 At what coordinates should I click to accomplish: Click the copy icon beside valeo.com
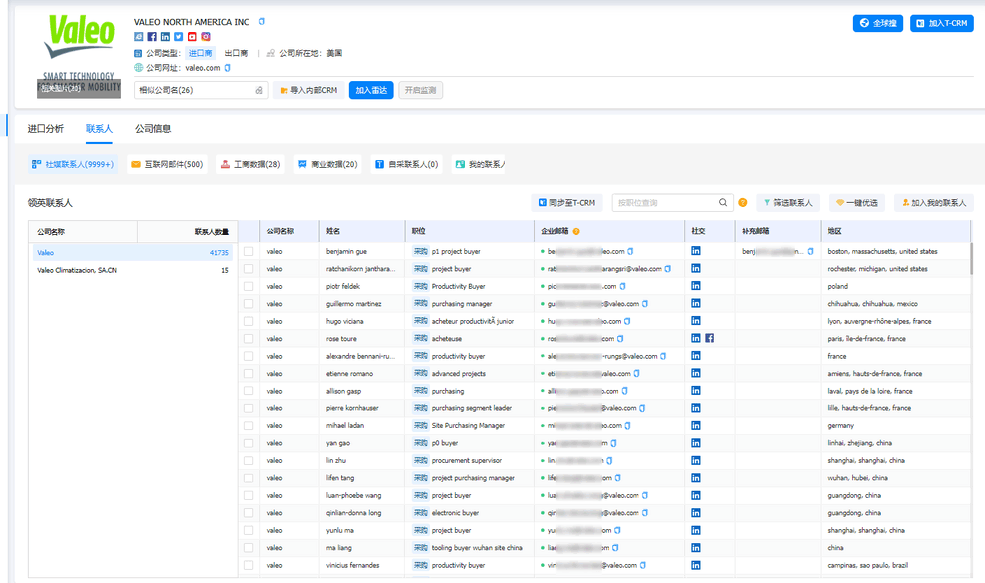pos(228,68)
